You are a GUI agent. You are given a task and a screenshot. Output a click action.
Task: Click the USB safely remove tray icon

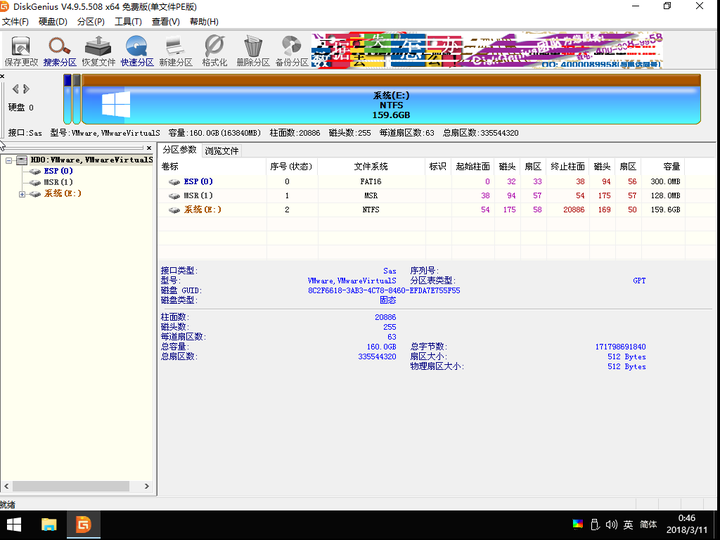(595, 524)
